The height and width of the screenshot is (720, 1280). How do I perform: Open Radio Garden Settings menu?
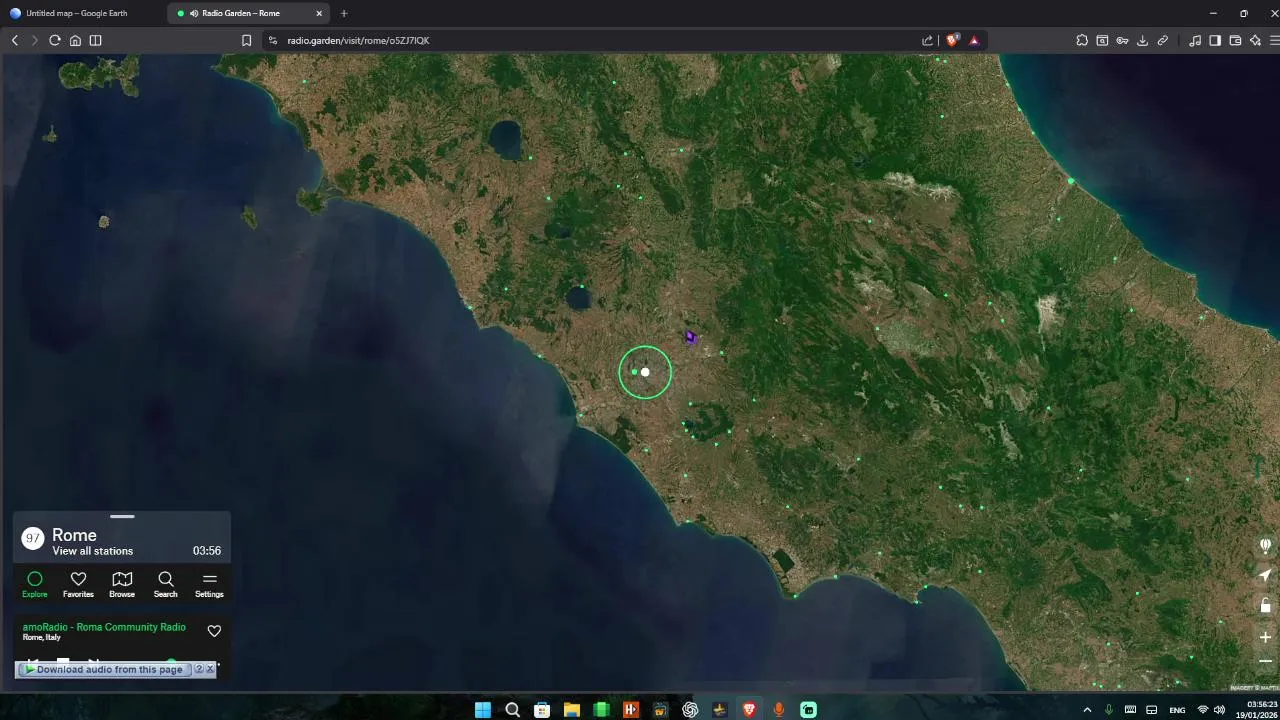209,585
